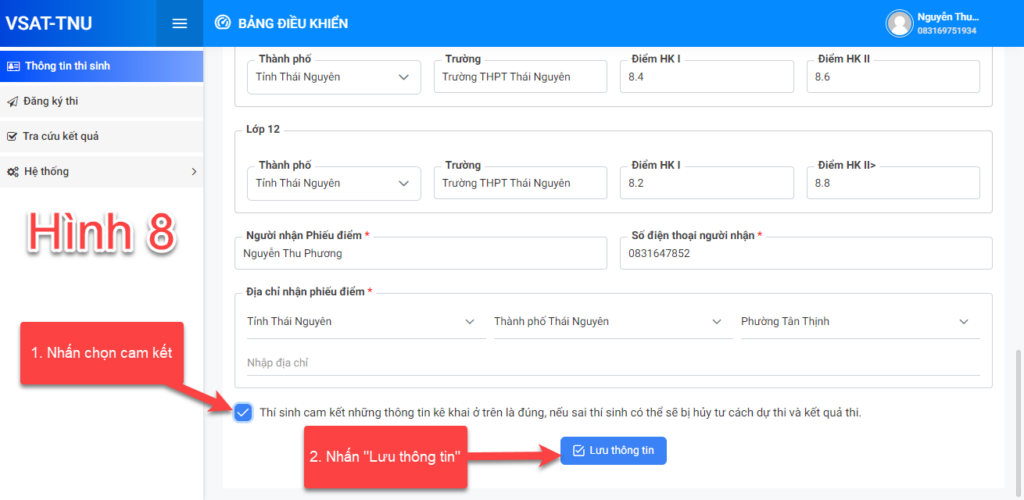Click the dashboard gauge icon in header

pyautogui.click(x=223, y=23)
